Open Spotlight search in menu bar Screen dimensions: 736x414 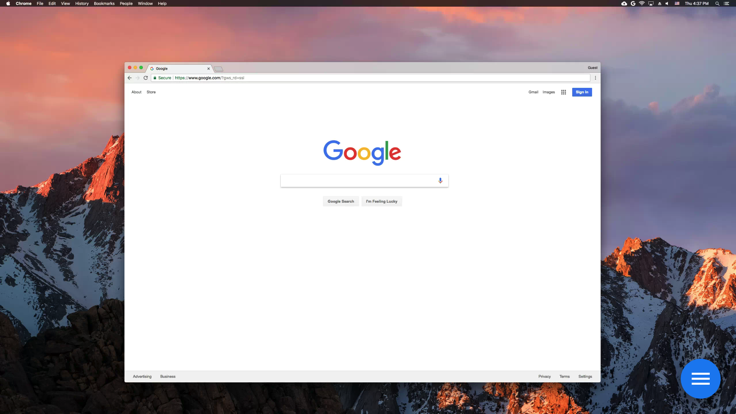coord(717,3)
